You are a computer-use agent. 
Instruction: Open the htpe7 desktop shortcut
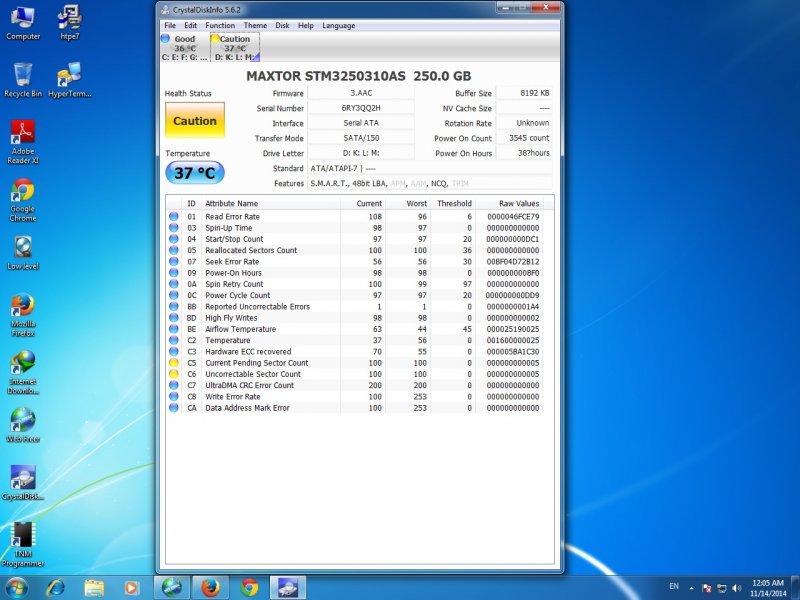pos(69,23)
